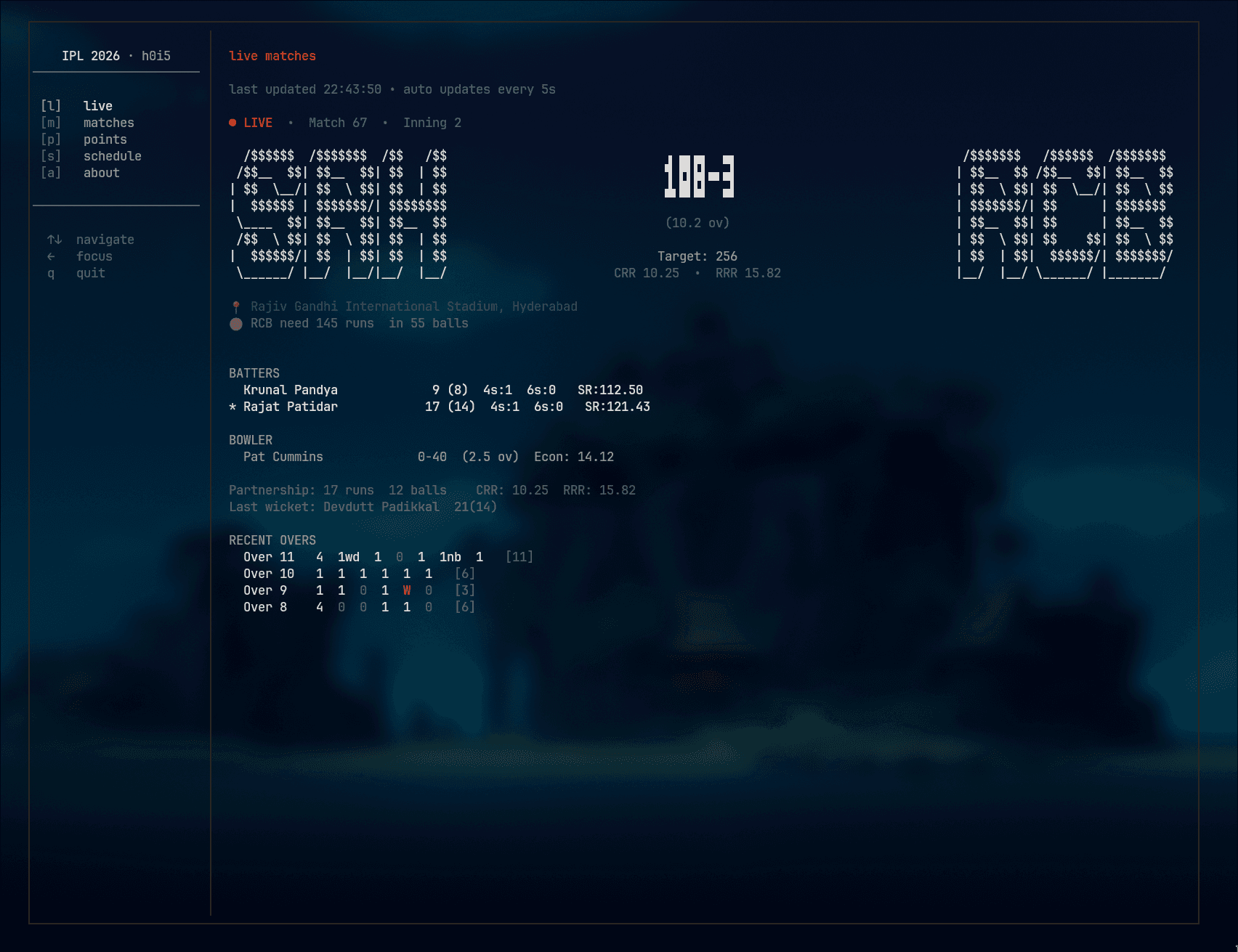Select bowler Pat Cummins
The height and width of the screenshot is (952, 1238).
click(x=283, y=457)
